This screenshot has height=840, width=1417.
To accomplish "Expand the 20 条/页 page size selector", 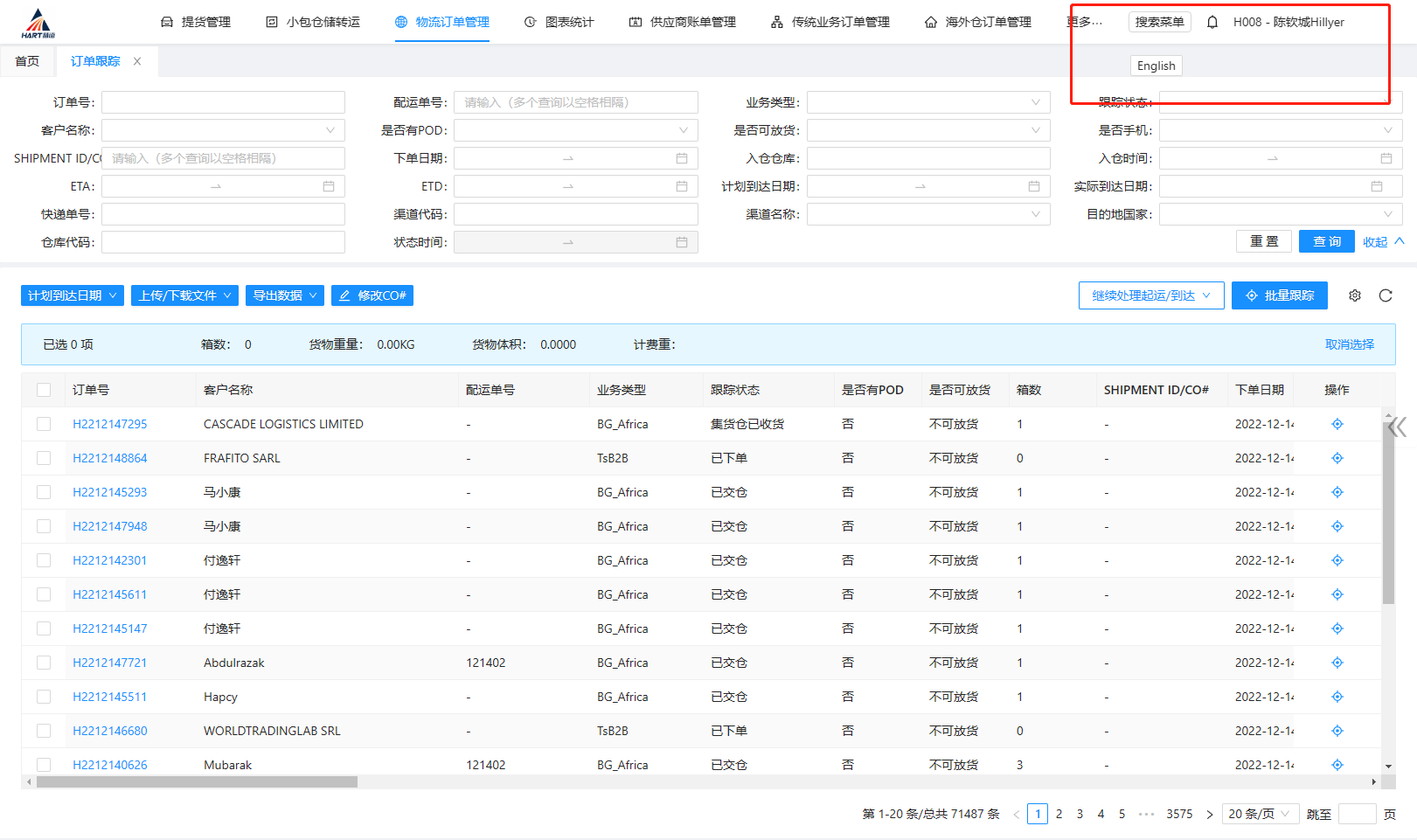I will 1259,814.
